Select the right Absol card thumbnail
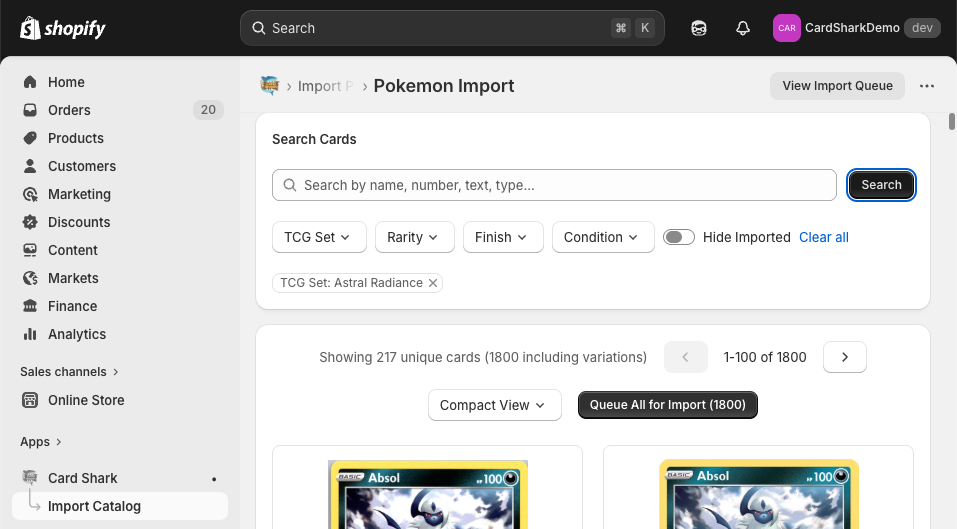Viewport: 957px width, 529px height. (x=759, y=495)
